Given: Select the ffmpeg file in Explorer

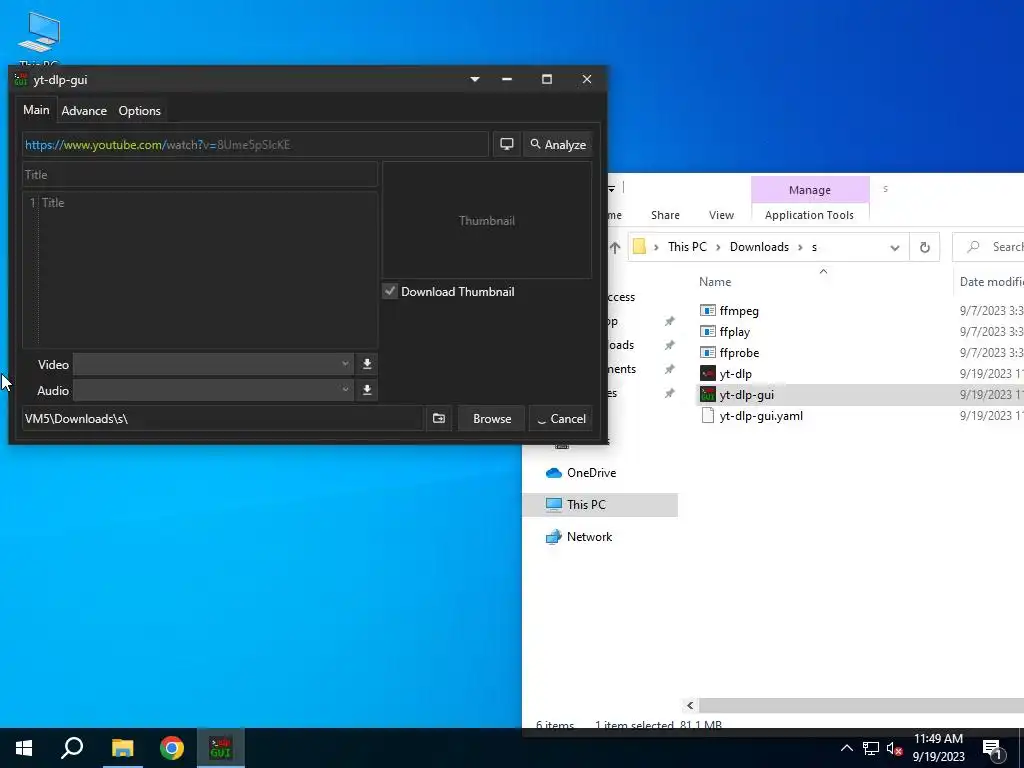Looking at the screenshot, I should [x=739, y=311].
